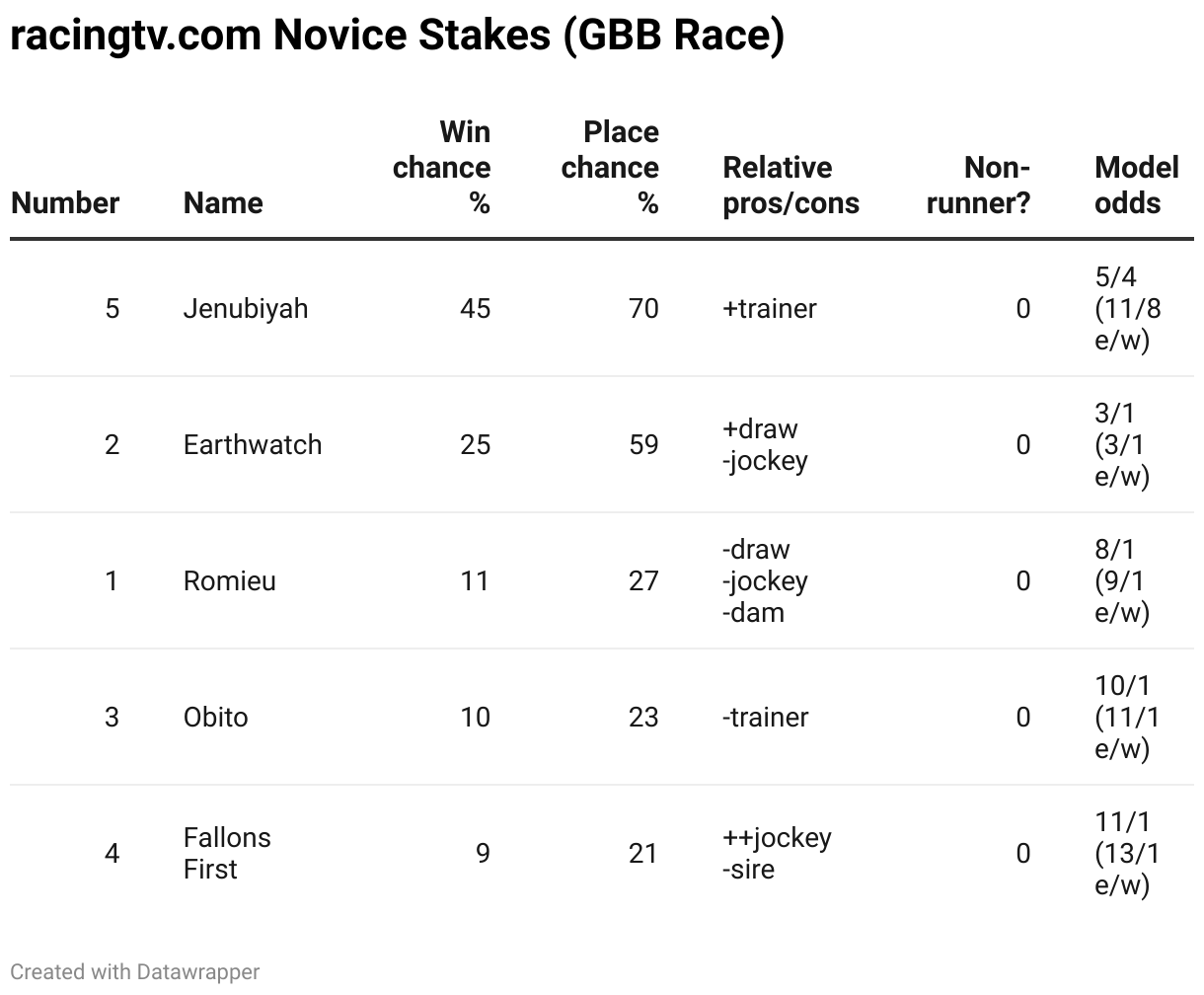
Task: Select the Jenubiyah horse name
Action: click(x=246, y=308)
